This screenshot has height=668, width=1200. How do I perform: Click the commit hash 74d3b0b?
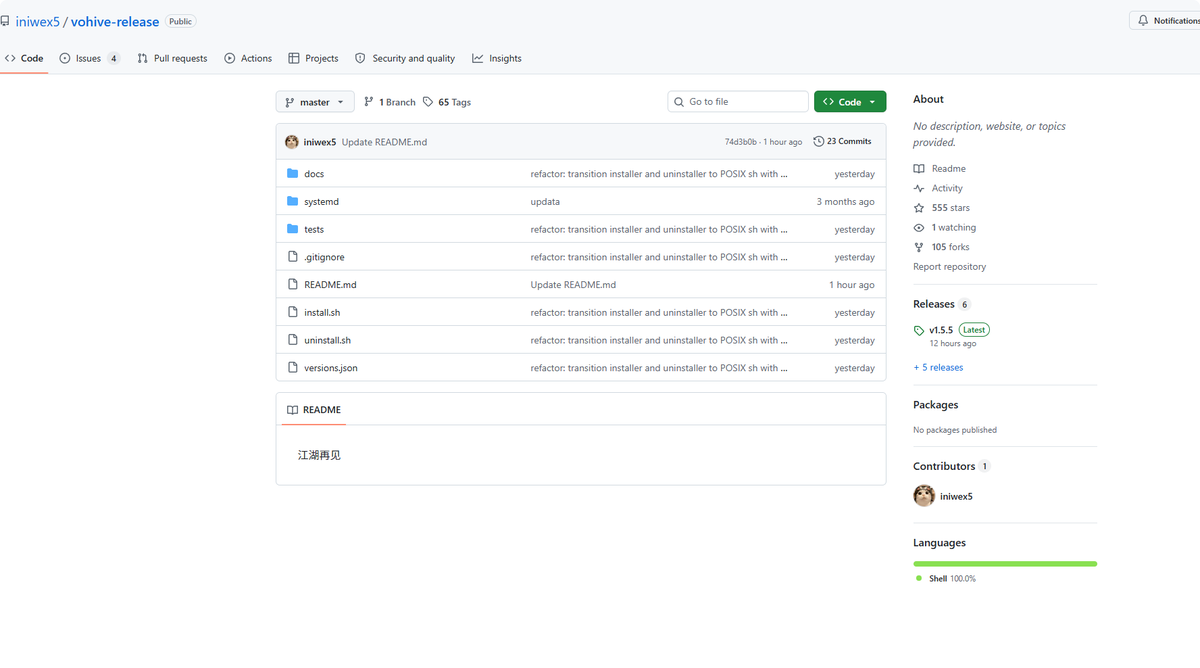tap(741, 142)
